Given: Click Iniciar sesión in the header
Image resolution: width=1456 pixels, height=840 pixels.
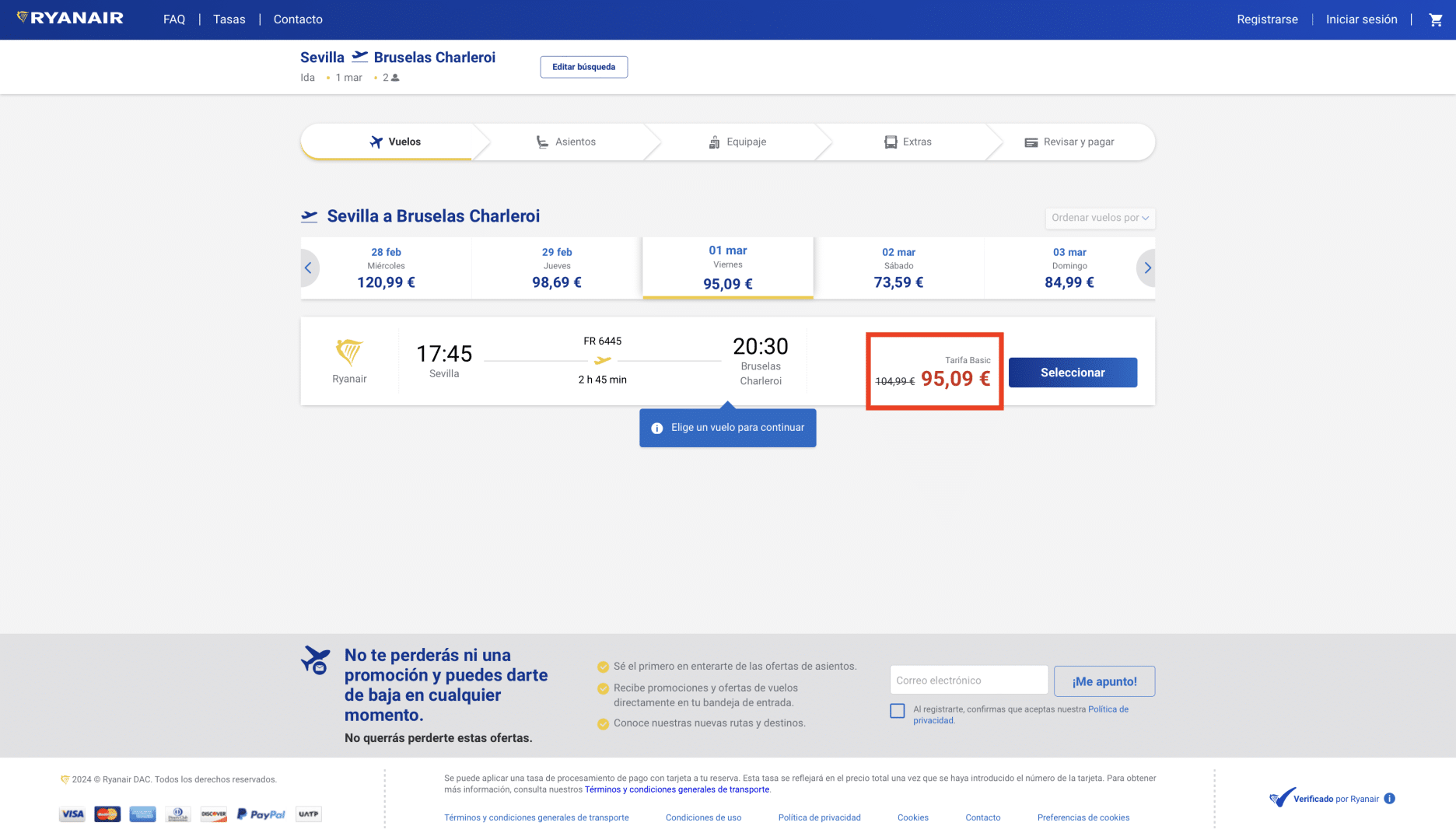Looking at the screenshot, I should coord(1361,19).
